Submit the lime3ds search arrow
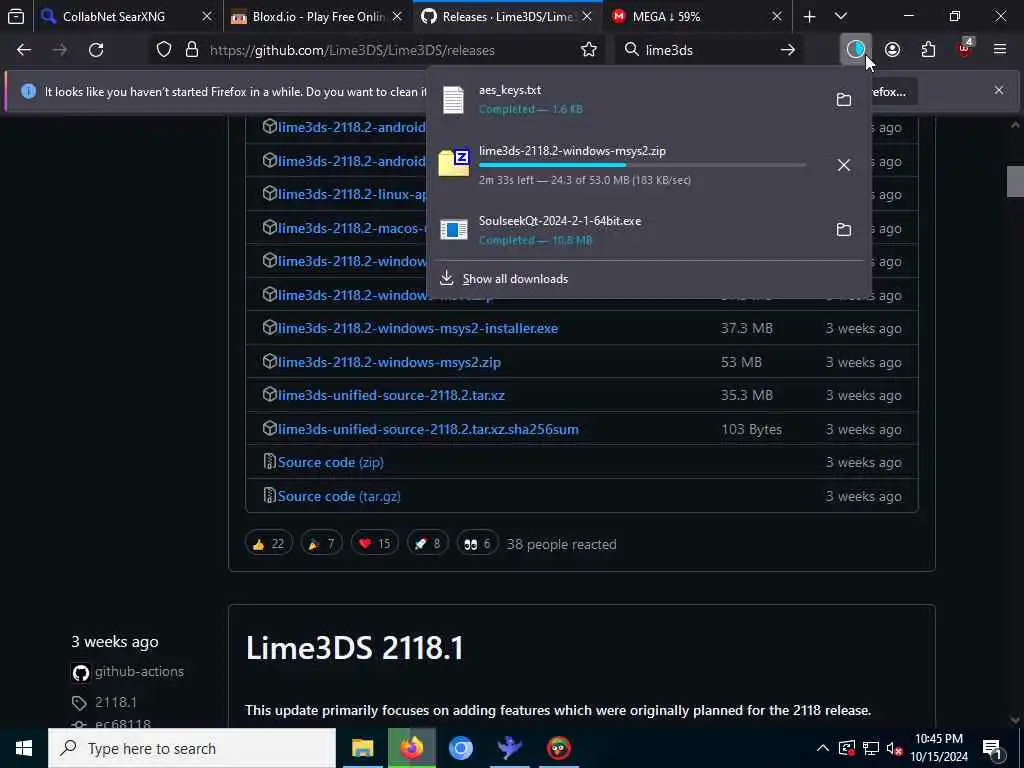Screen dimensions: 1024x768 tap(788, 50)
